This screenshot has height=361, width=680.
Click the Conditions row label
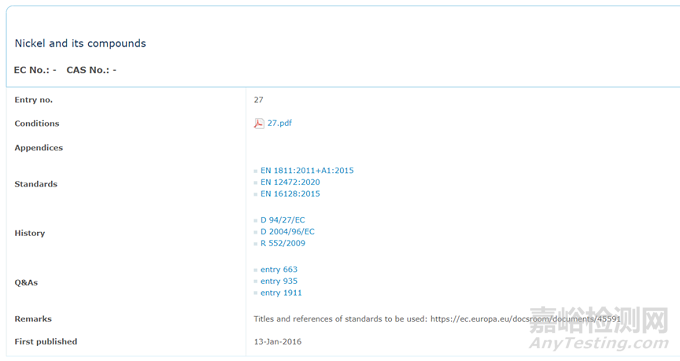pos(37,123)
